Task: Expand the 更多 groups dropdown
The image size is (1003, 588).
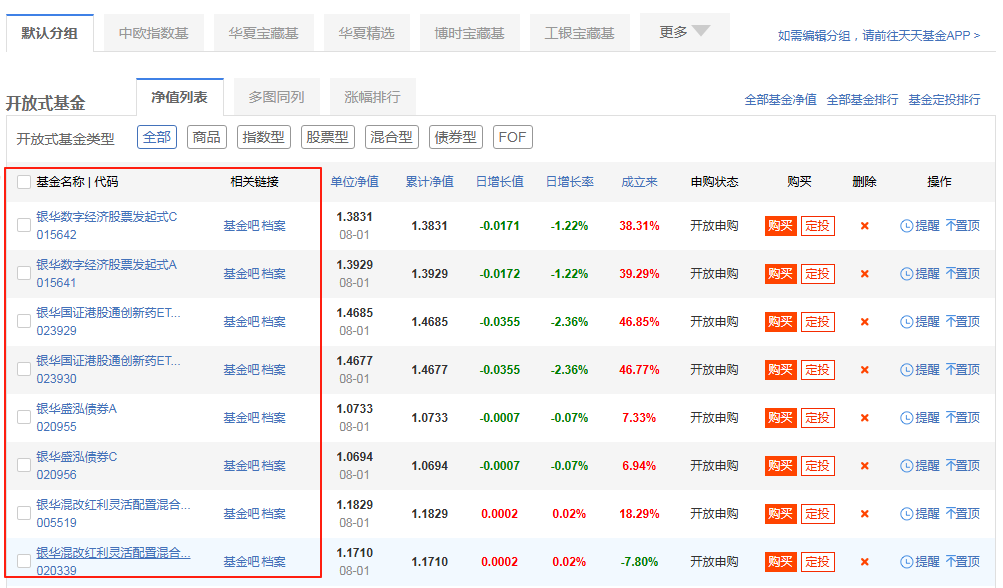Action: [x=684, y=32]
